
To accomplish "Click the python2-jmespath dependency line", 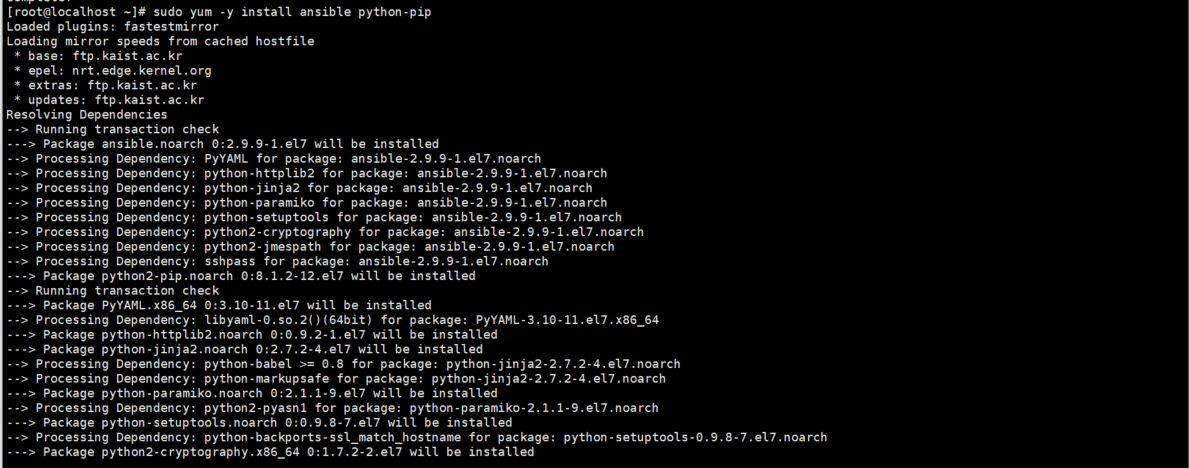I will [310, 247].
